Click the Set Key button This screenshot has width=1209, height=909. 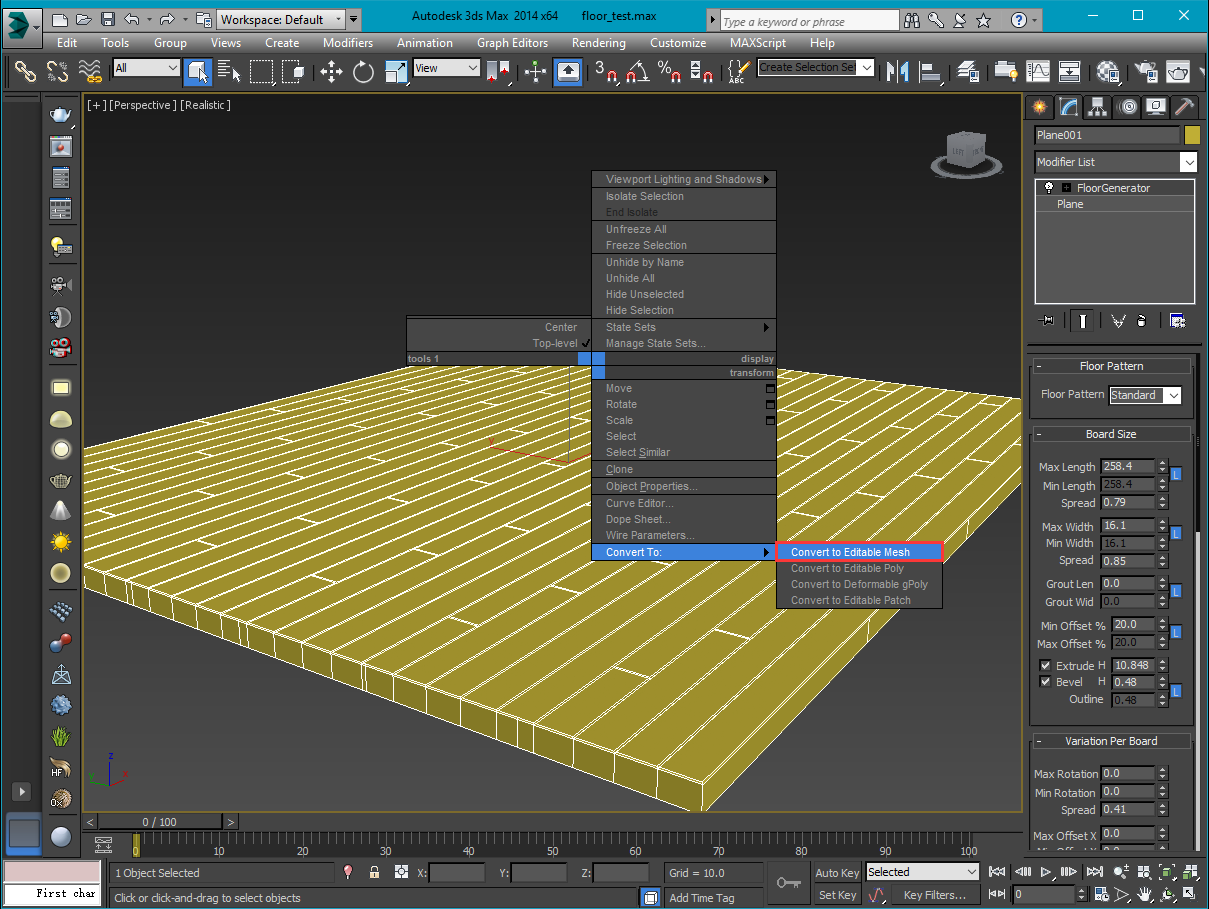click(837, 895)
